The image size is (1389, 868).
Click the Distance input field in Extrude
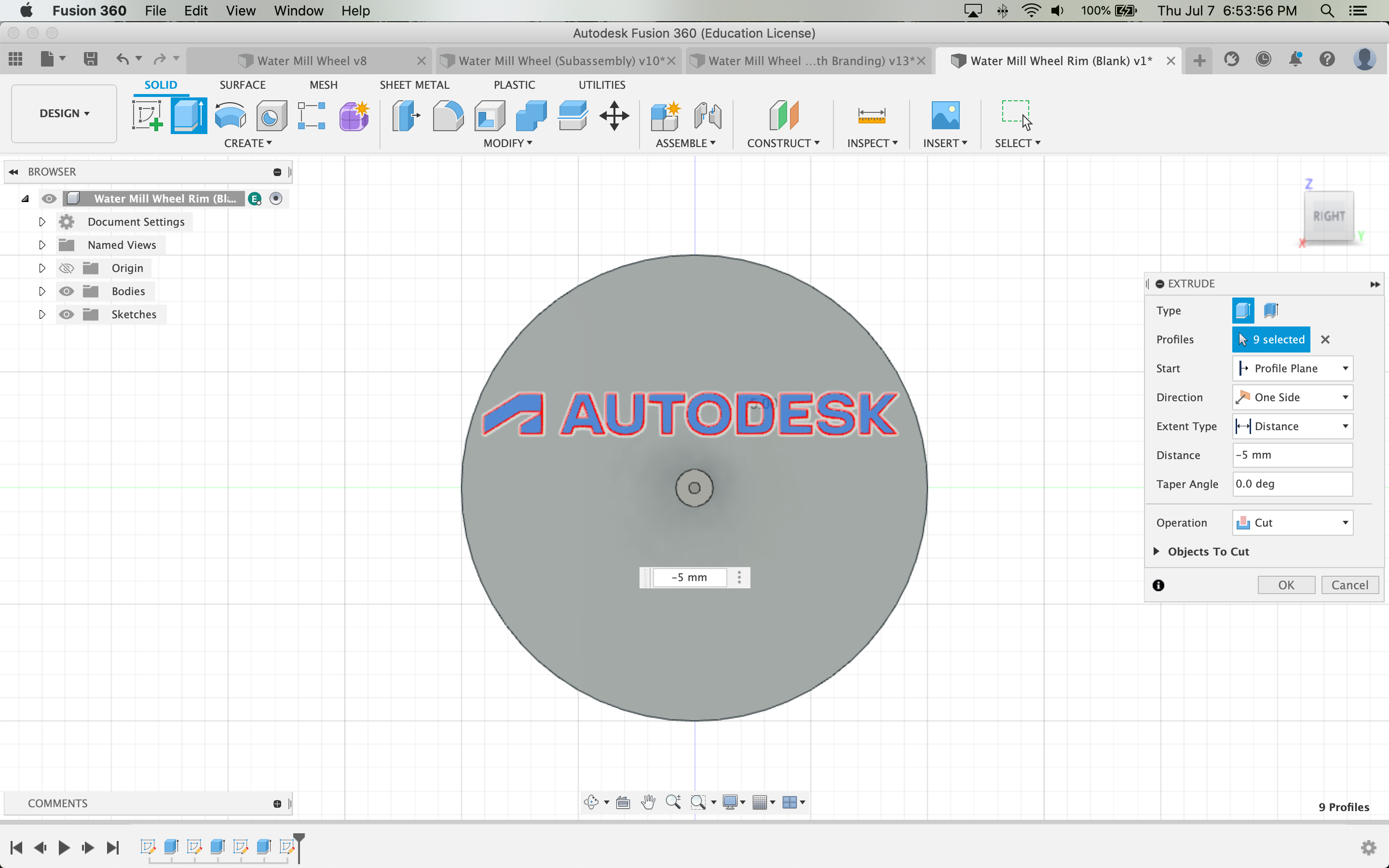pos(1292,455)
